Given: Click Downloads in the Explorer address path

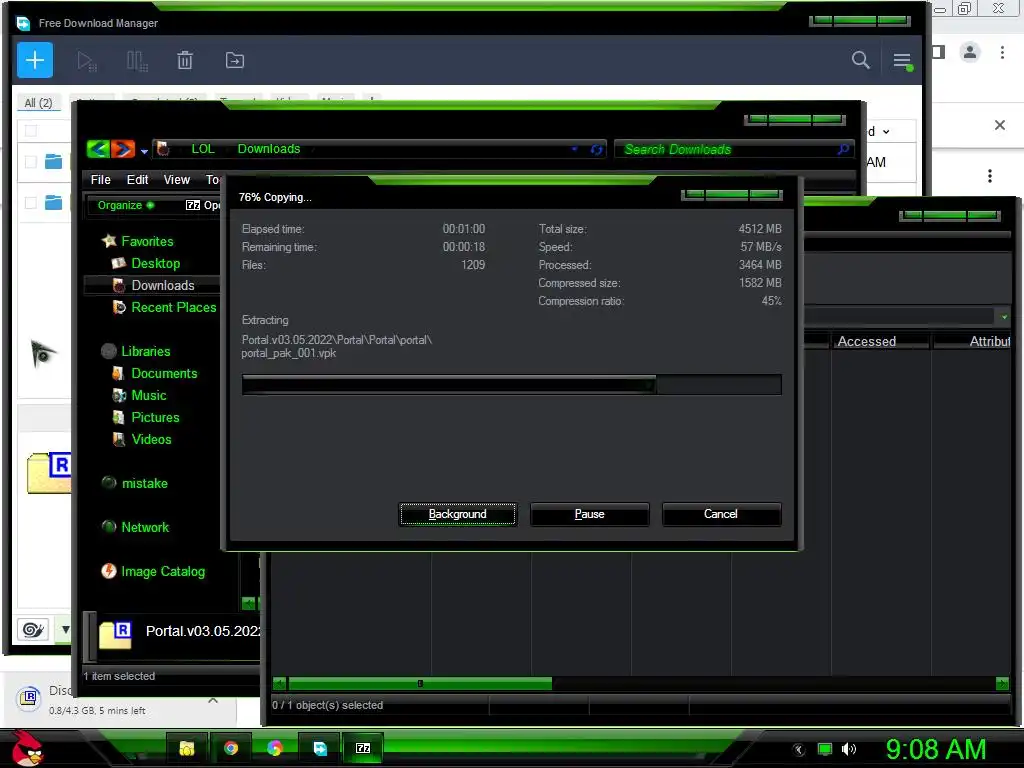Looking at the screenshot, I should [268, 149].
